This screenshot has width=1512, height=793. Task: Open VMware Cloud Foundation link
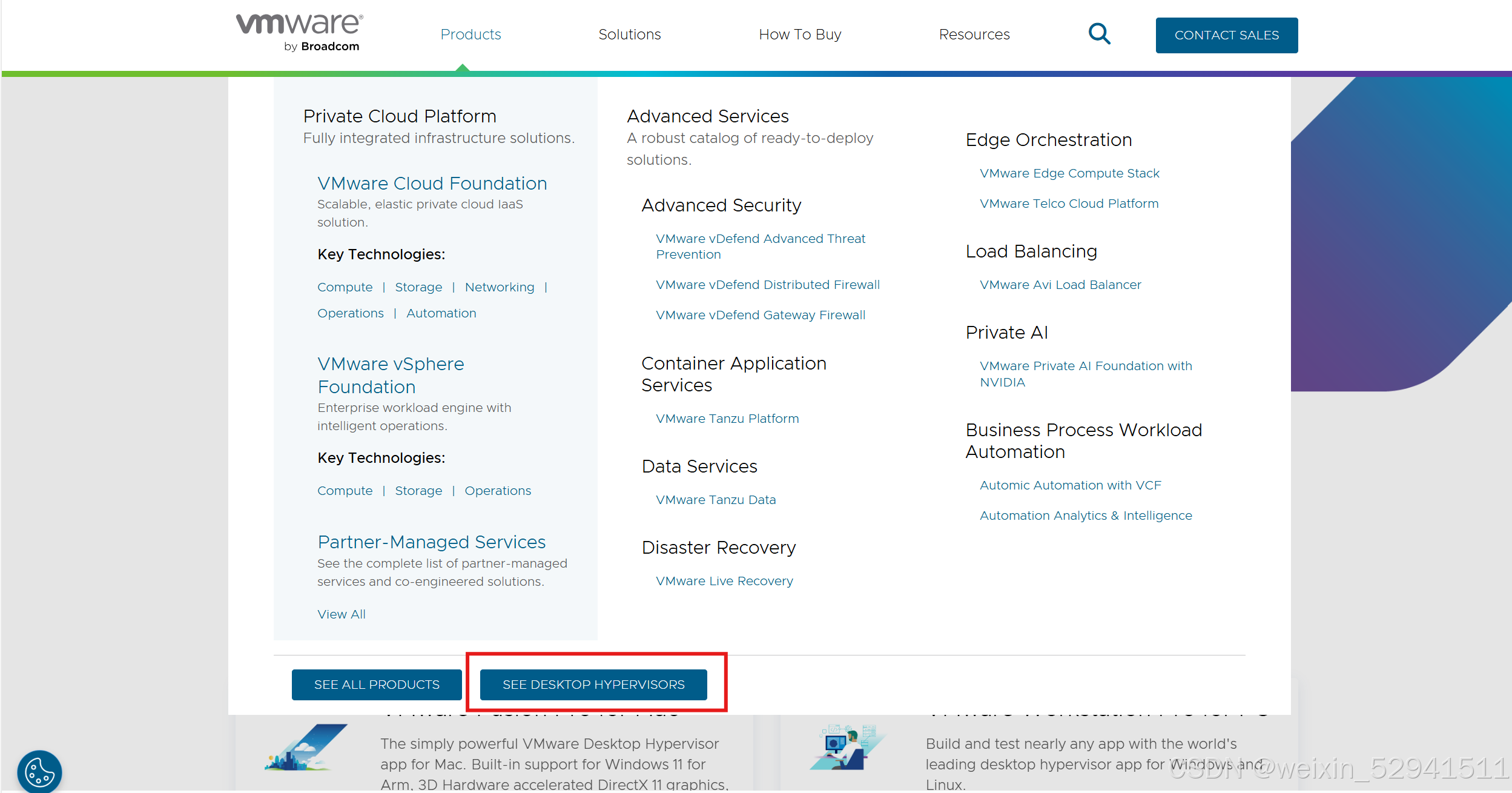(432, 184)
